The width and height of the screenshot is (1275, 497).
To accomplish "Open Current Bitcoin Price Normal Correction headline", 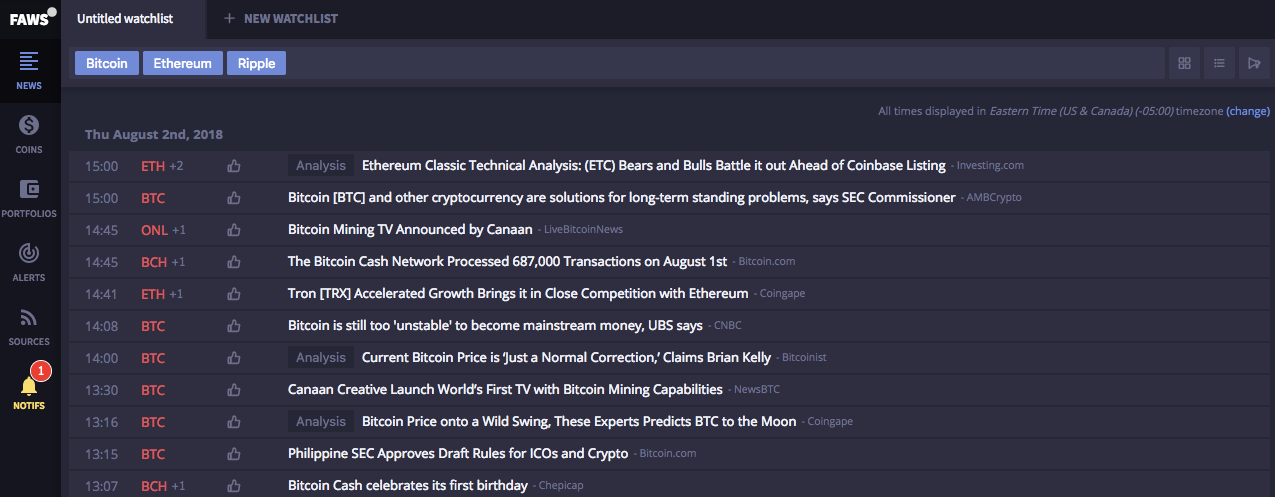I will click(566, 358).
